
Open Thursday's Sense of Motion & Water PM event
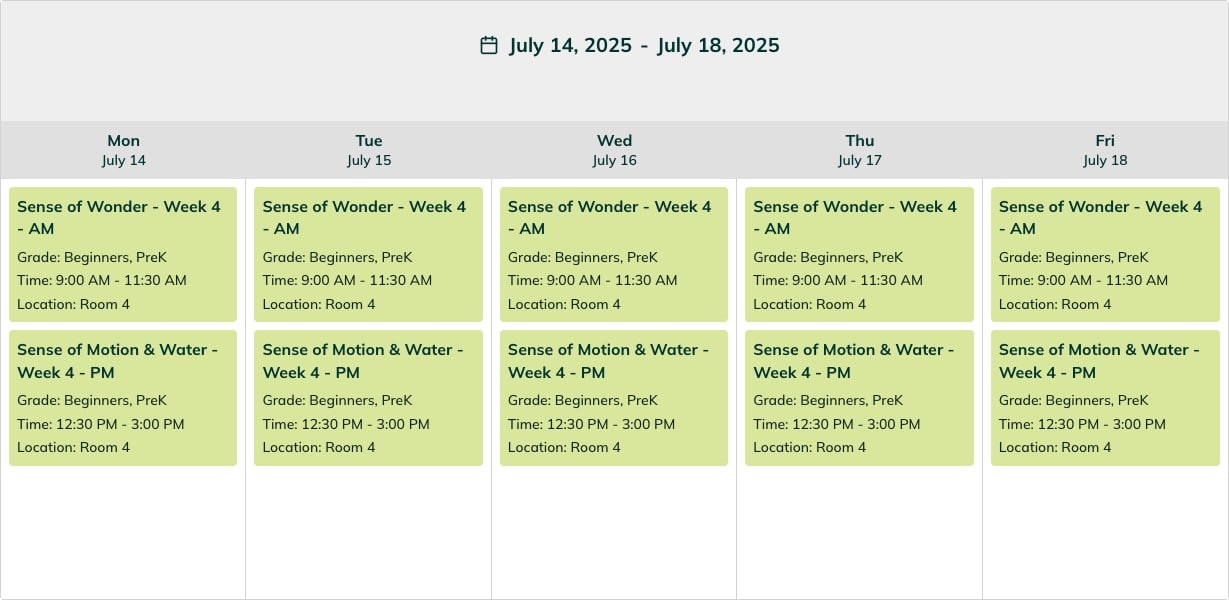(859, 398)
